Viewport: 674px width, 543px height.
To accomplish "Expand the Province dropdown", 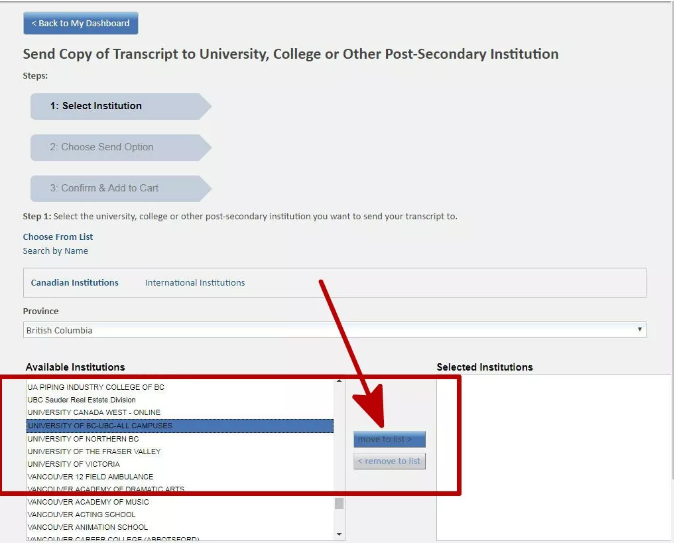I will [334, 330].
